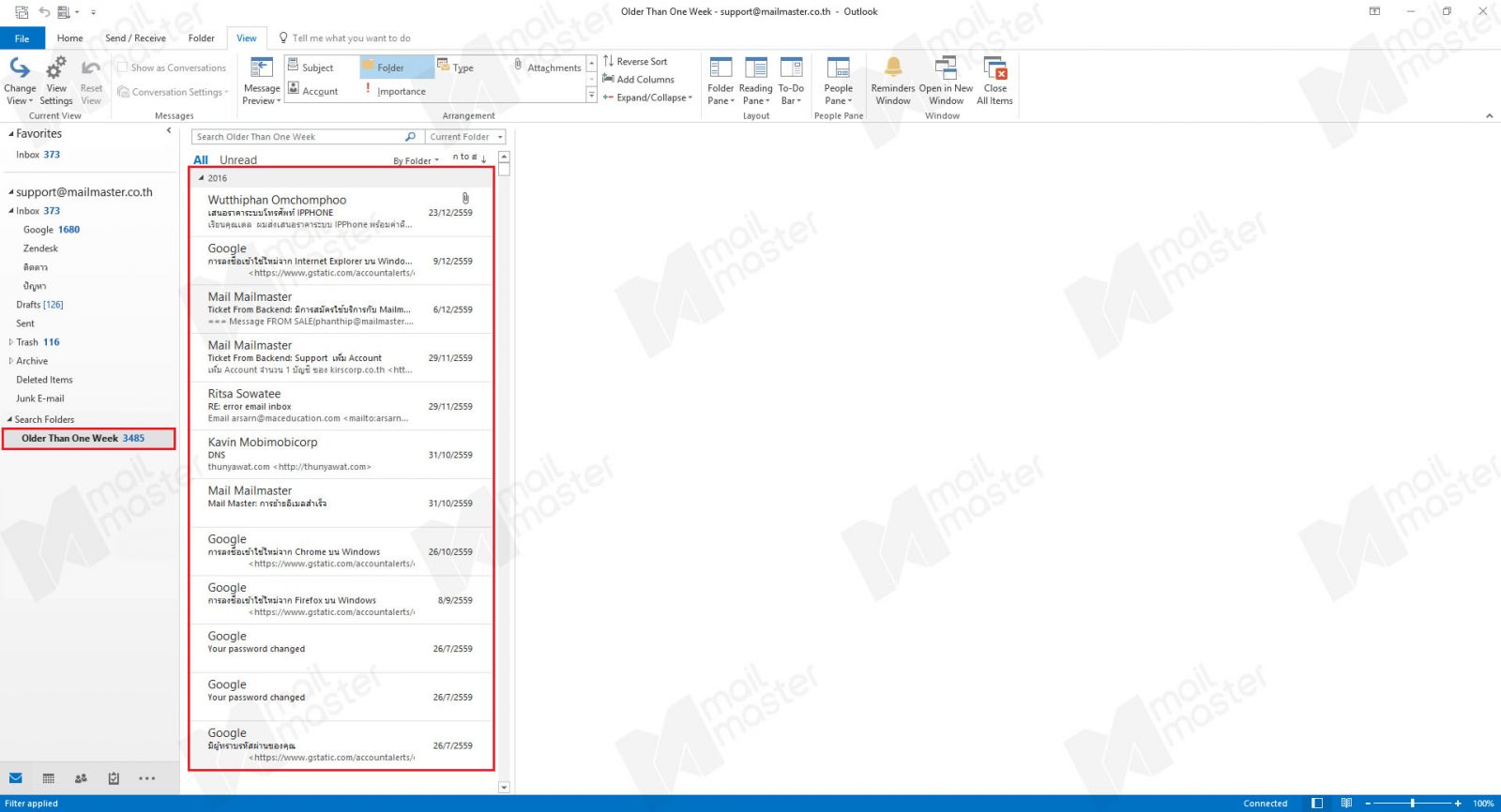Image resolution: width=1501 pixels, height=812 pixels.
Task: Open View Settings
Action: [56, 81]
